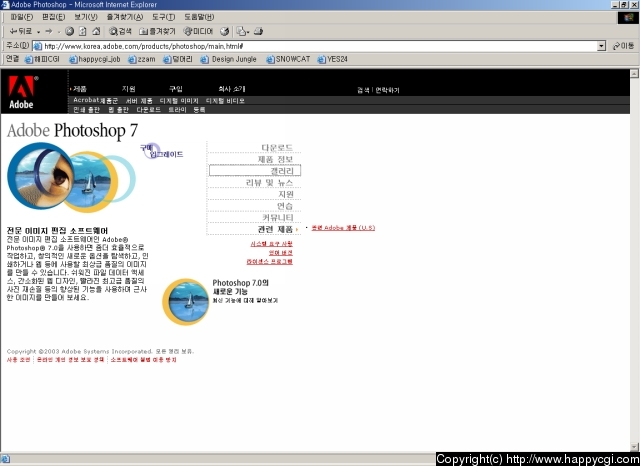Screen dimensions: 640x466
Task: Click the vertical scrollbar down arrow
Action: click(x=634, y=447)
